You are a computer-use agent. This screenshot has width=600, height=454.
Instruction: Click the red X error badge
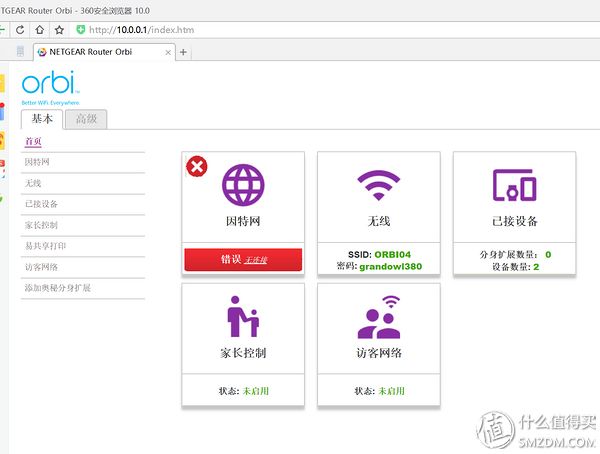197,167
